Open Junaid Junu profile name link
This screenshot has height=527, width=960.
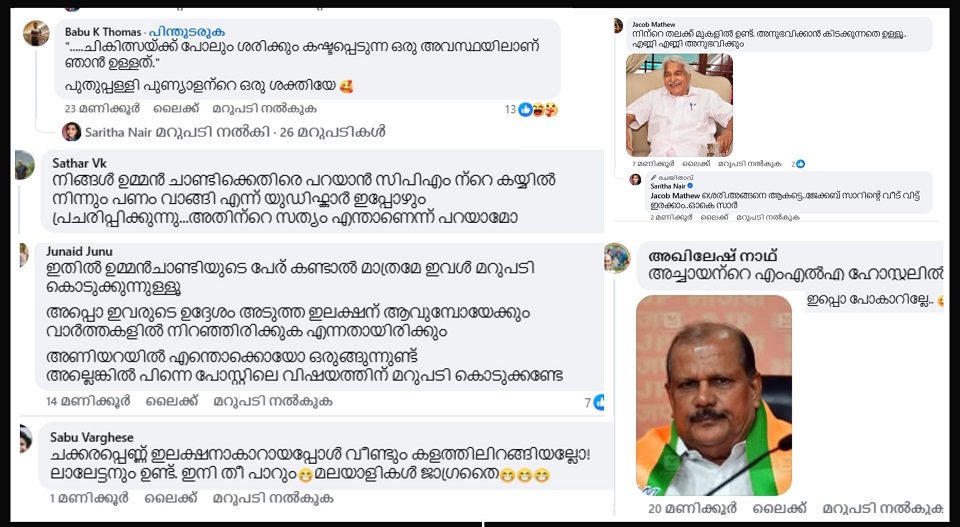[x=79, y=252]
